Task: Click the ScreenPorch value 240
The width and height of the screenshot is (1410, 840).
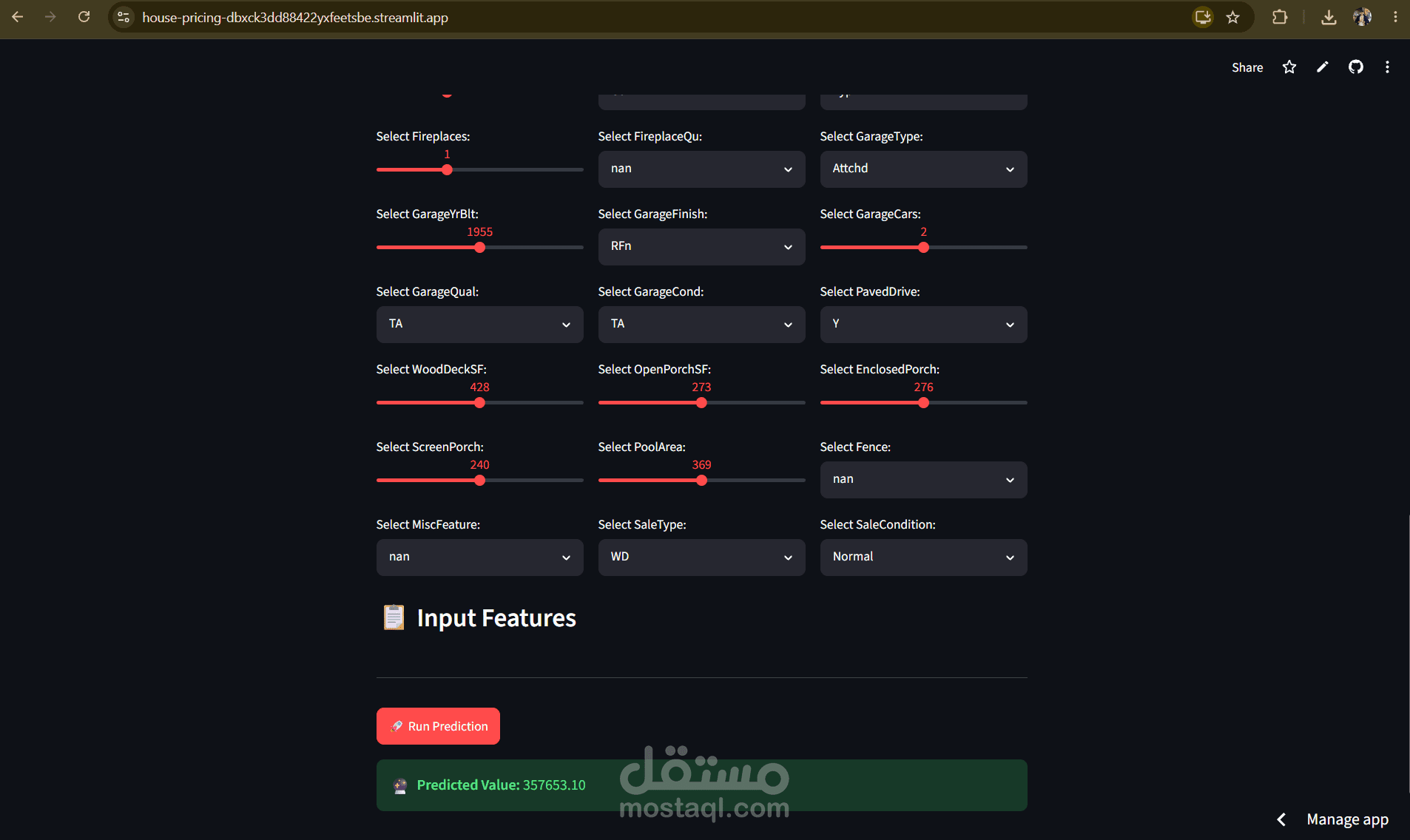Action: click(x=479, y=464)
